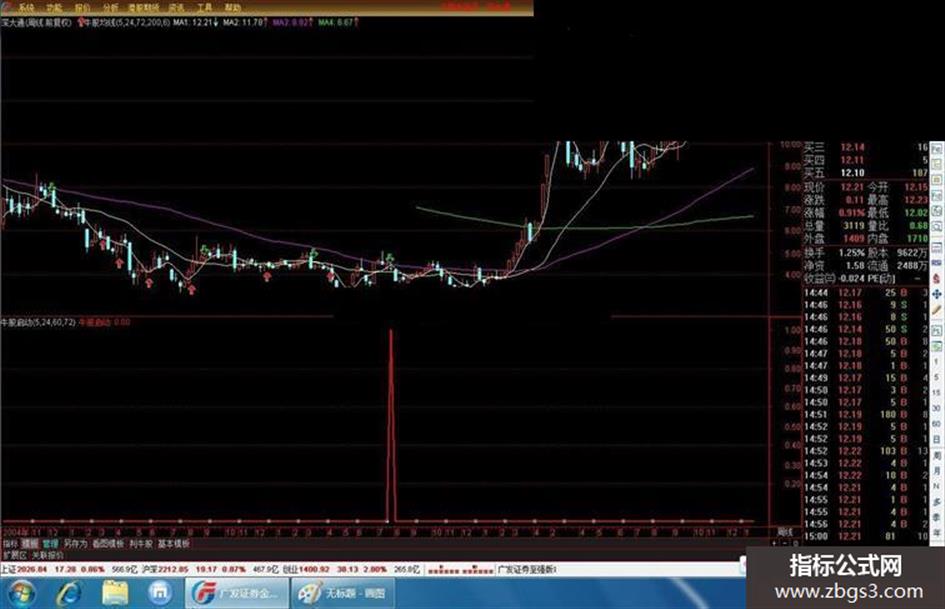Select the pencil drawing tool icon
The width and height of the screenshot is (945, 609).
click(x=937, y=309)
